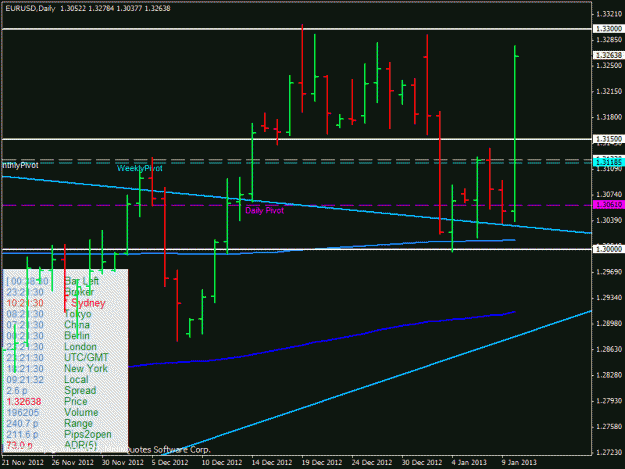This screenshot has height=469, width=625.
Task: Click the Pips2open label
Action: [88, 434]
